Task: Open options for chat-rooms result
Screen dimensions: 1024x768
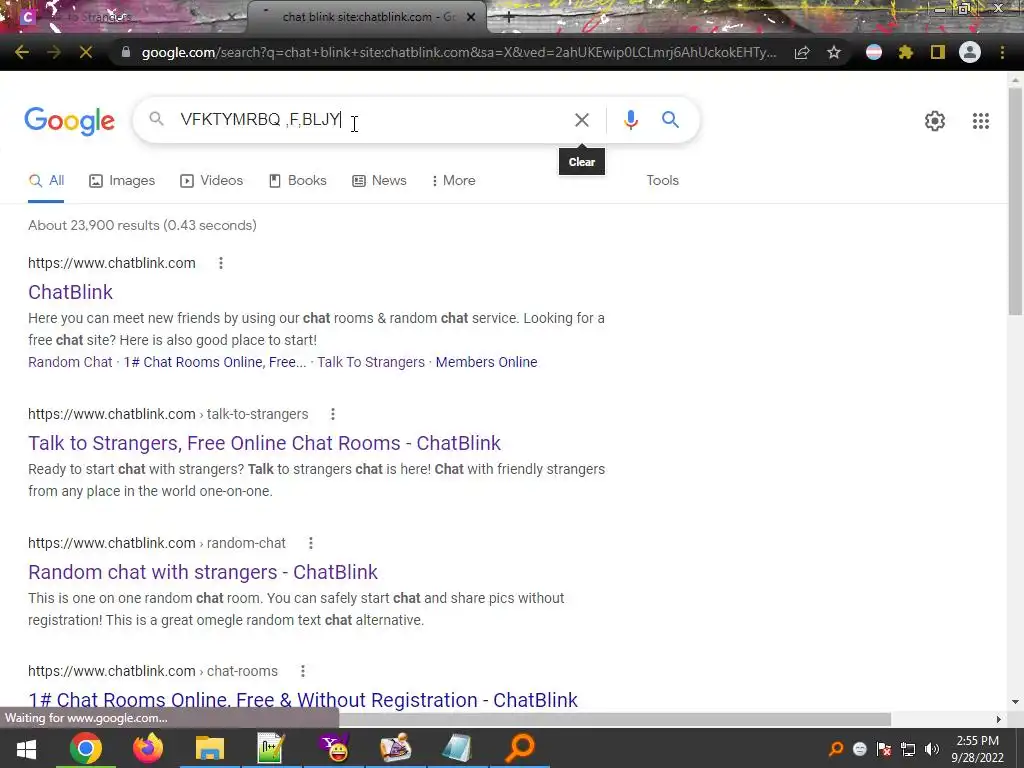Action: 302,671
